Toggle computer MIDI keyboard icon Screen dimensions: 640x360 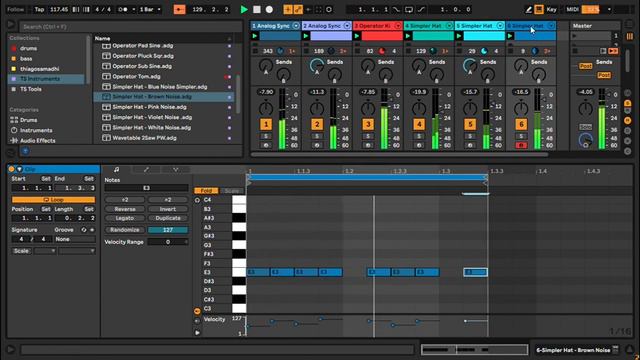pyautogui.click(x=539, y=9)
